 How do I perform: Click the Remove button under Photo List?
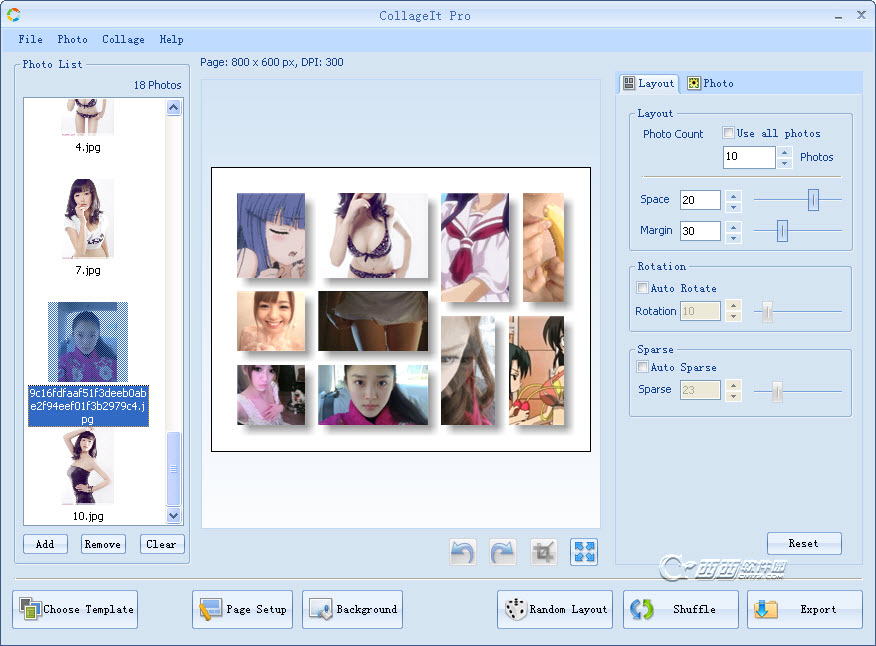tap(103, 544)
